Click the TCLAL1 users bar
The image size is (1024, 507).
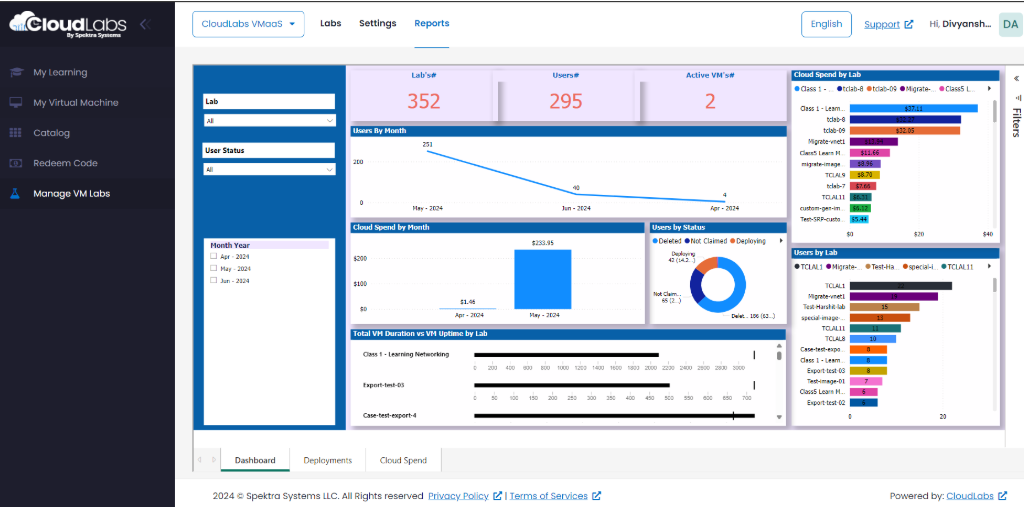point(901,286)
